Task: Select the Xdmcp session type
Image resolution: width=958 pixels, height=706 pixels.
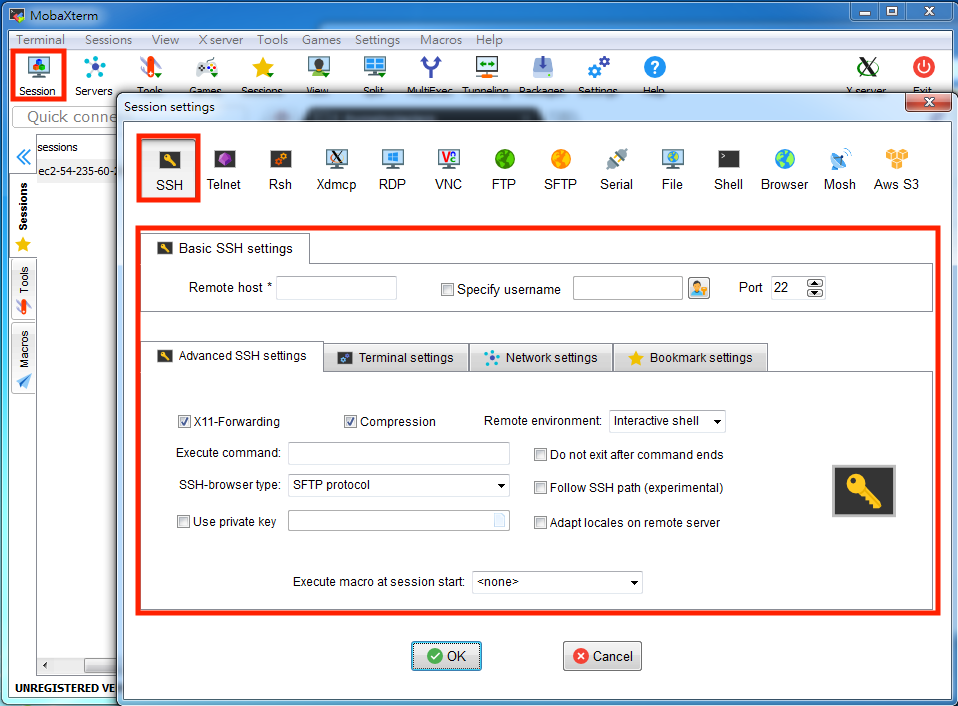Action: point(336,169)
